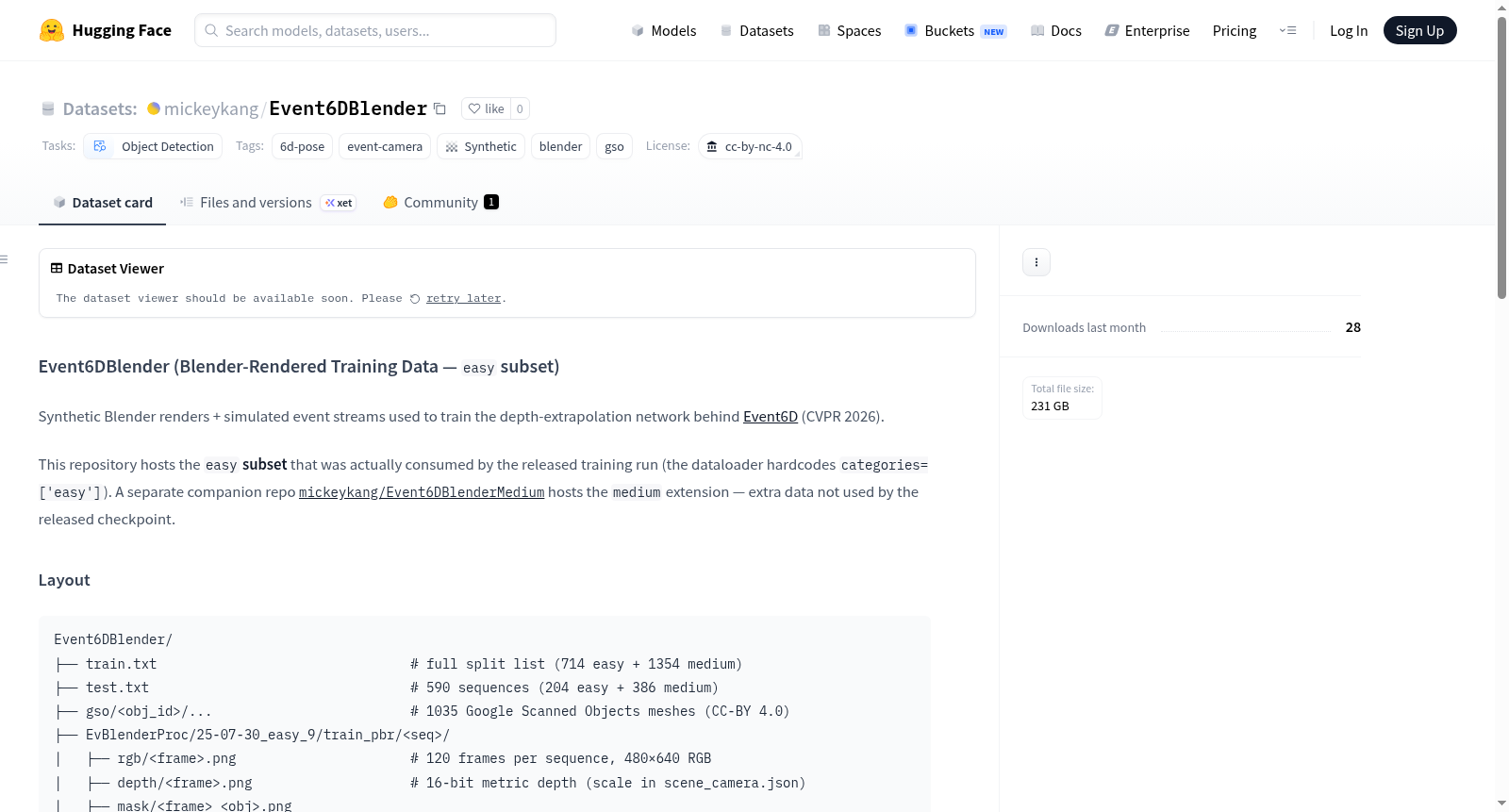Viewport: 1509px width, 812px height.
Task: Open the mickeykang/Event6DBlenderMedium repo link
Action: (422, 492)
